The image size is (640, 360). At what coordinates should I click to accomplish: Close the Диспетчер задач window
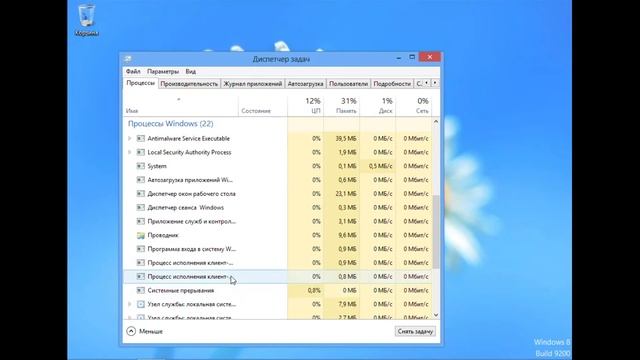click(429, 57)
